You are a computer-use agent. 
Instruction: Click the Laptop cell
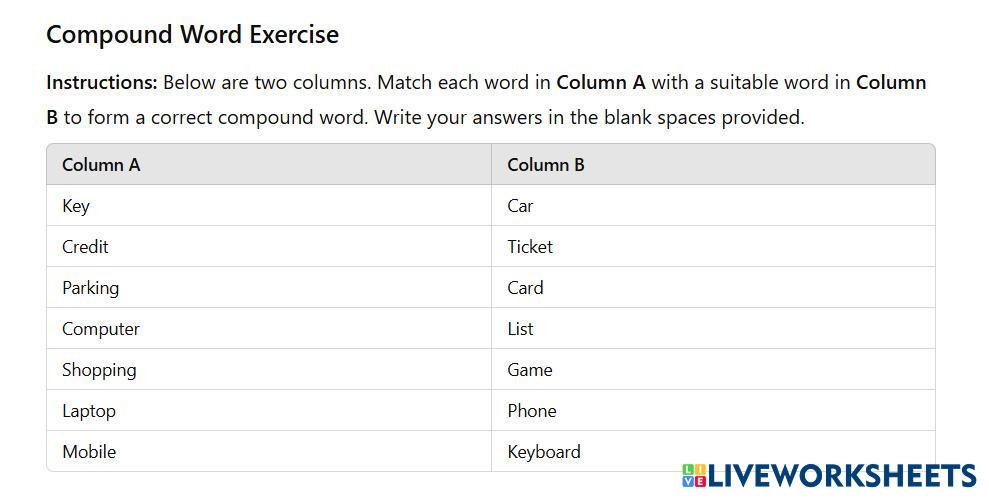tap(89, 411)
